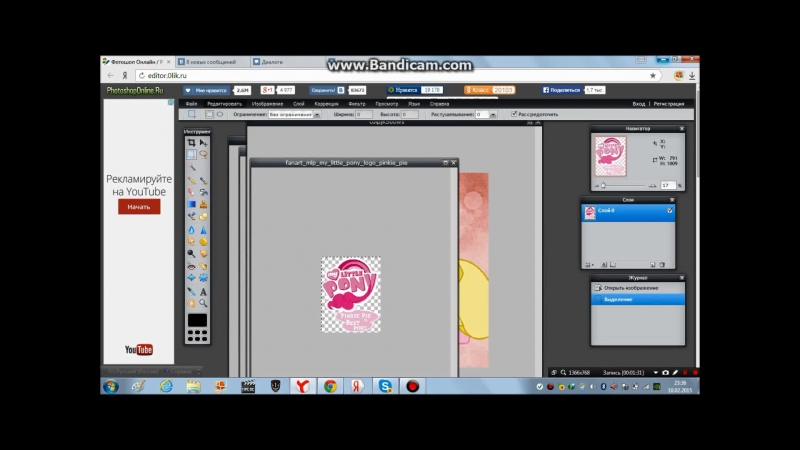Screen dimensions: 800x450
Task: Click the Поделиться Facebook share button
Action: [561, 90]
